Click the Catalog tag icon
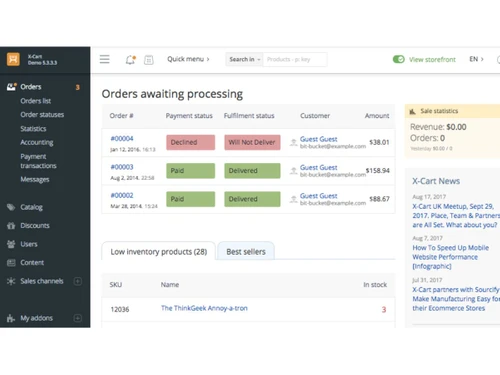 (11, 207)
